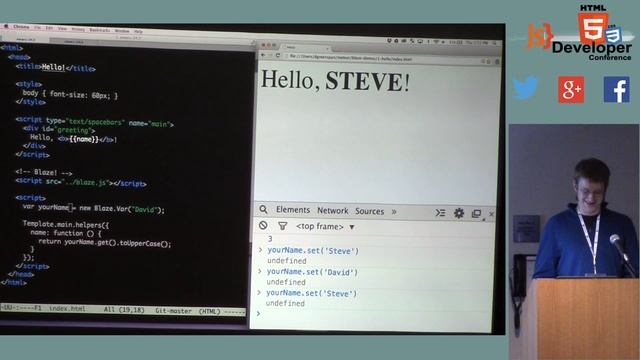Click Git-master in the editor mode line
640x360 pixels.
tap(173, 311)
